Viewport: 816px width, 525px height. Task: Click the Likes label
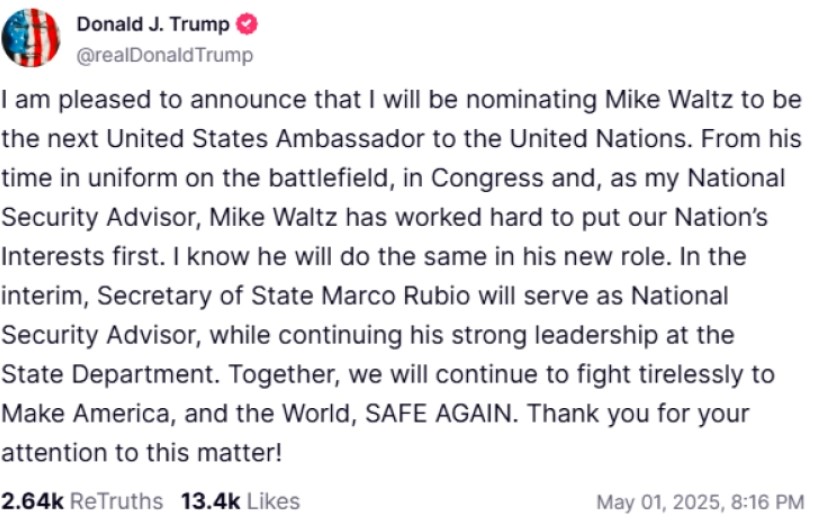pos(273,500)
